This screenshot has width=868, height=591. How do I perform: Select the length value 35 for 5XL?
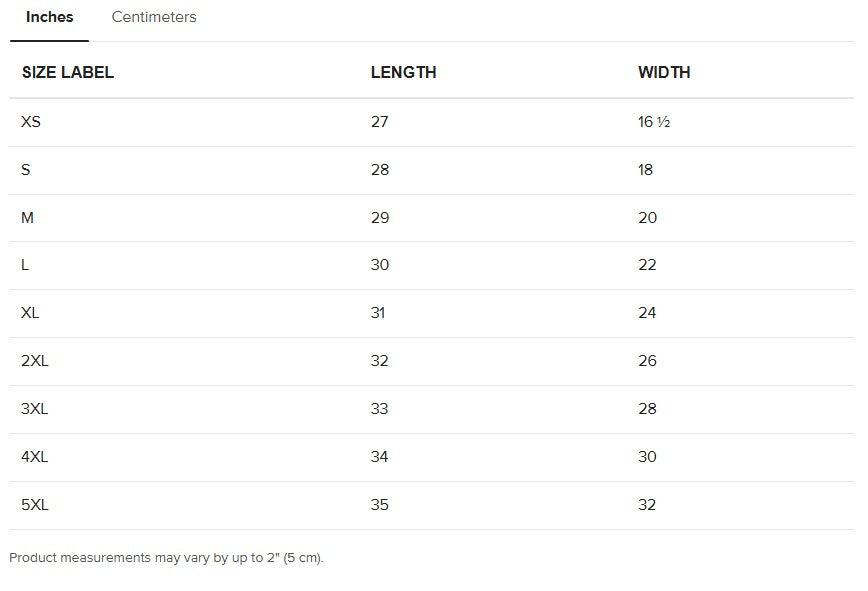click(x=379, y=505)
